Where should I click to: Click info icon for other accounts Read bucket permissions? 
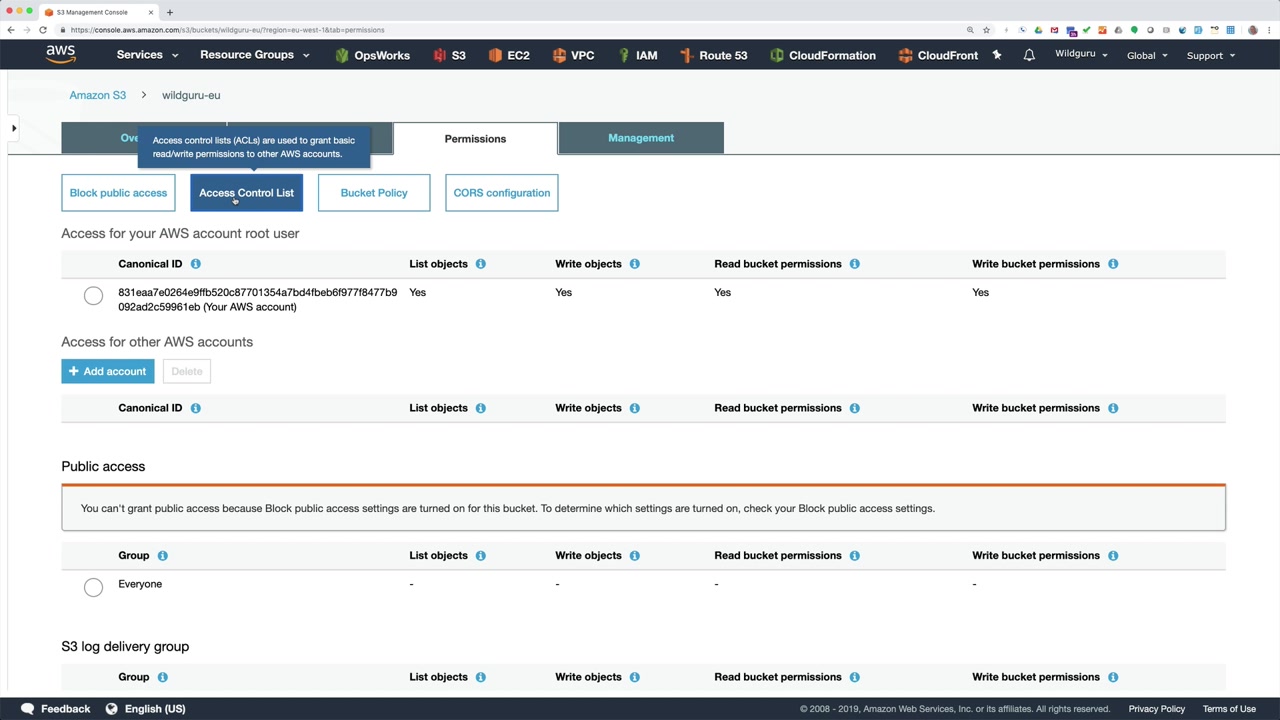click(855, 408)
